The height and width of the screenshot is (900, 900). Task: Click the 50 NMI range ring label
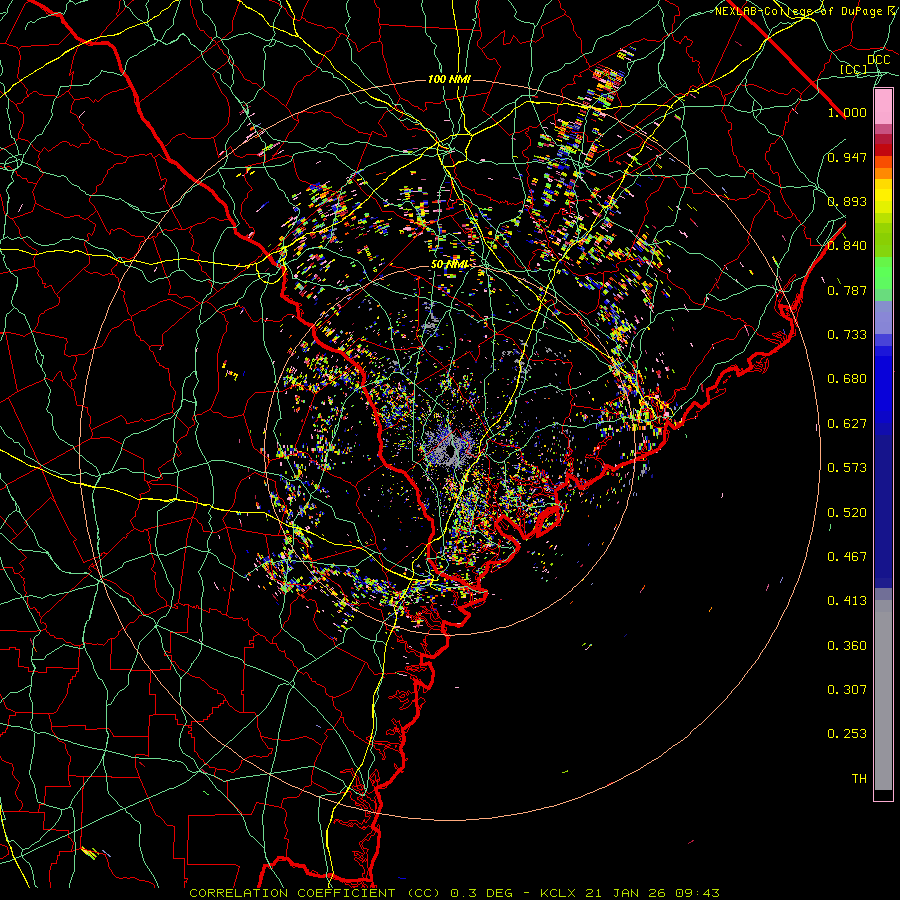pyautogui.click(x=450, y=265)
